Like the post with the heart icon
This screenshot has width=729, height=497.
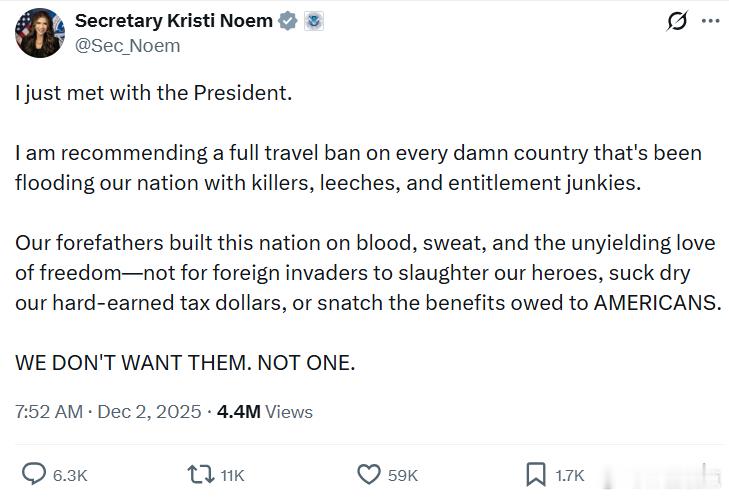pos(369,474)
